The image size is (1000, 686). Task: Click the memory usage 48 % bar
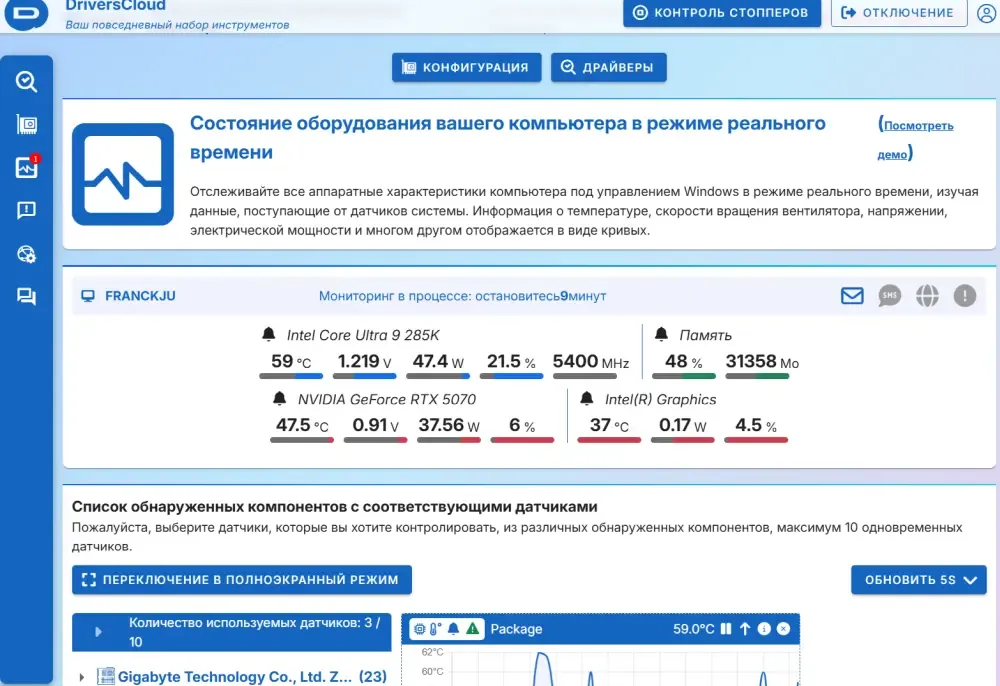pos(684,376)
